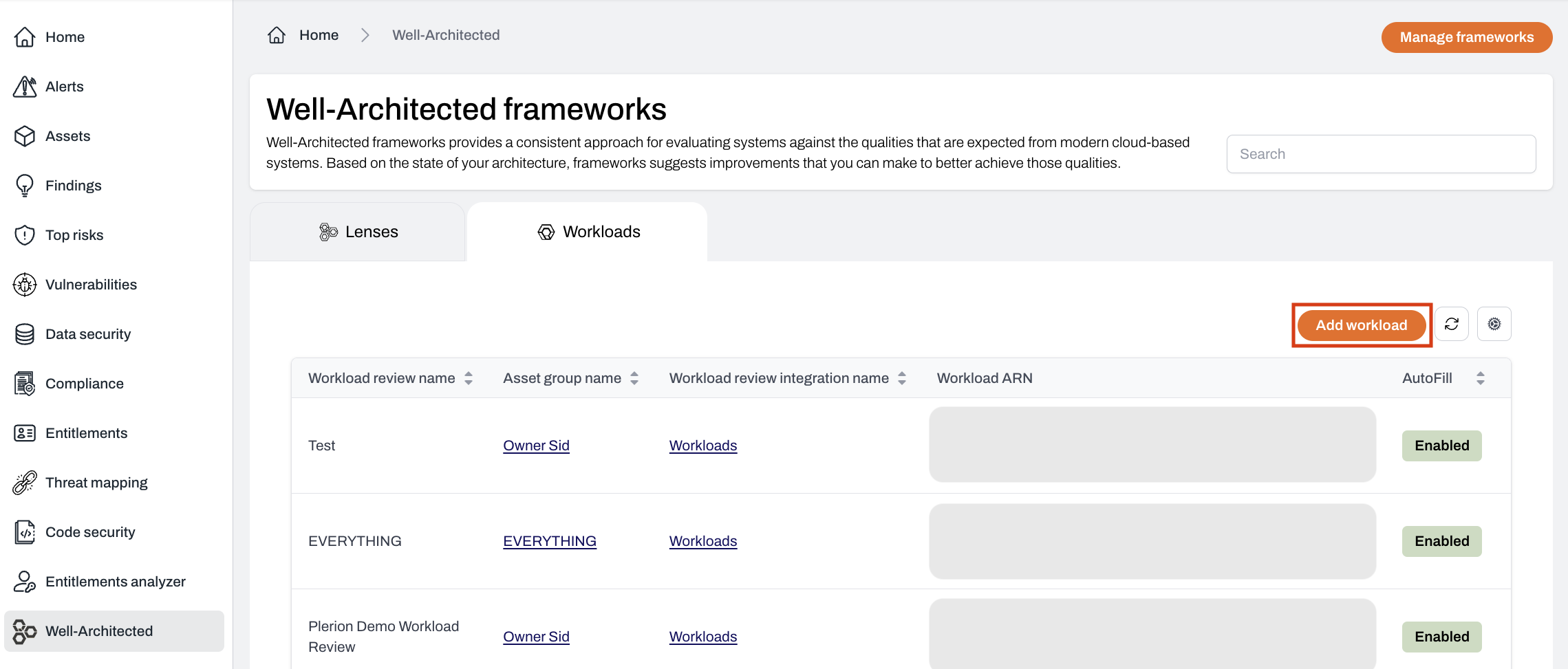Open the table settings gear

click(x=1494, y=324)
